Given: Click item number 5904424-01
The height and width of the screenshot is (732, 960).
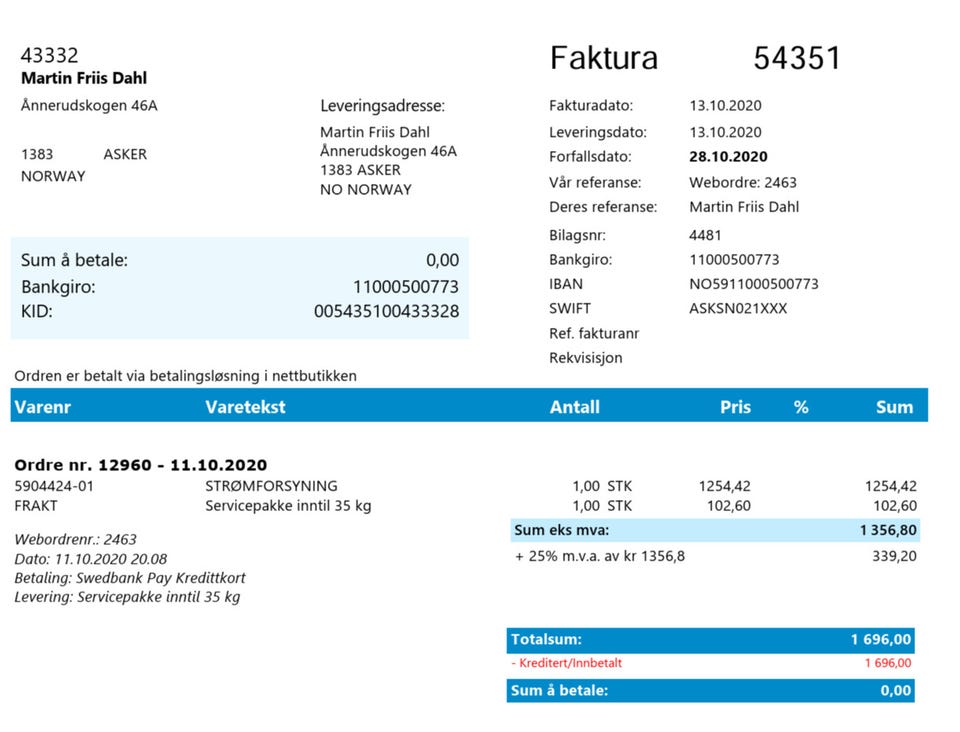Looking at the screenshot, I should point(54,486).
